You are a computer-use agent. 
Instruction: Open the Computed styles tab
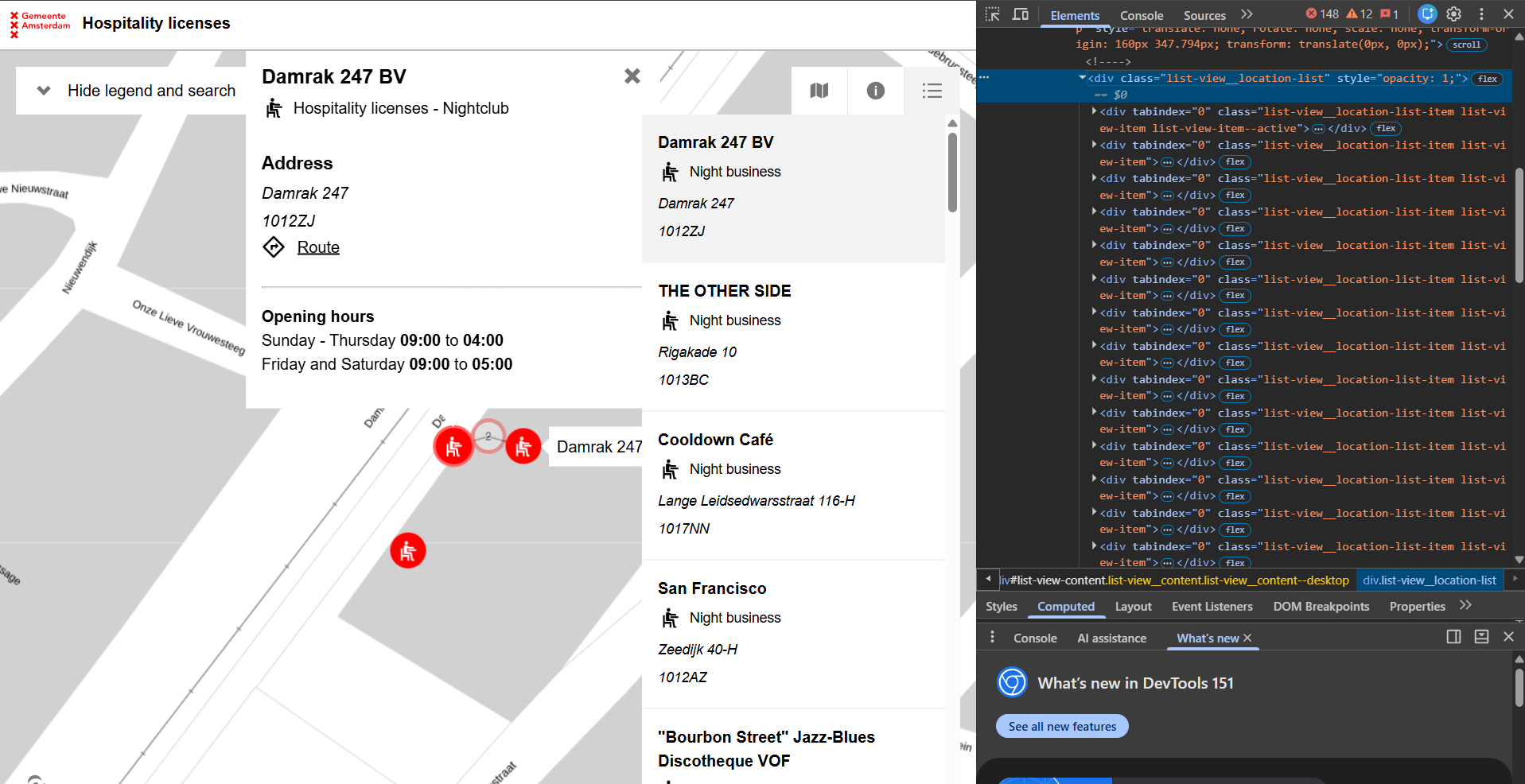1066,607
